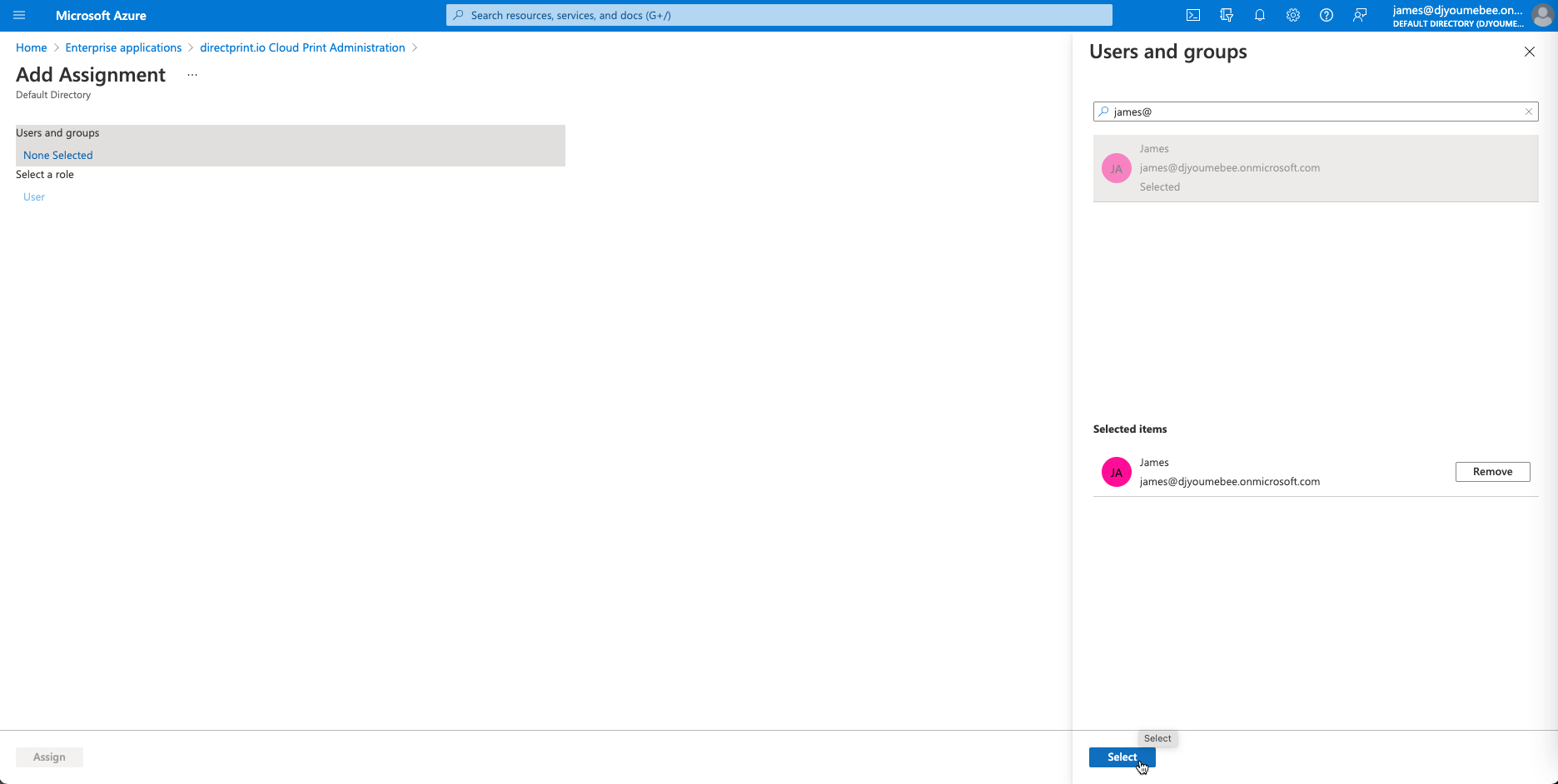Remove James from selected items
This screenshot has width=1558, height=784.
pyautogui.click(x=1491, y=472)
